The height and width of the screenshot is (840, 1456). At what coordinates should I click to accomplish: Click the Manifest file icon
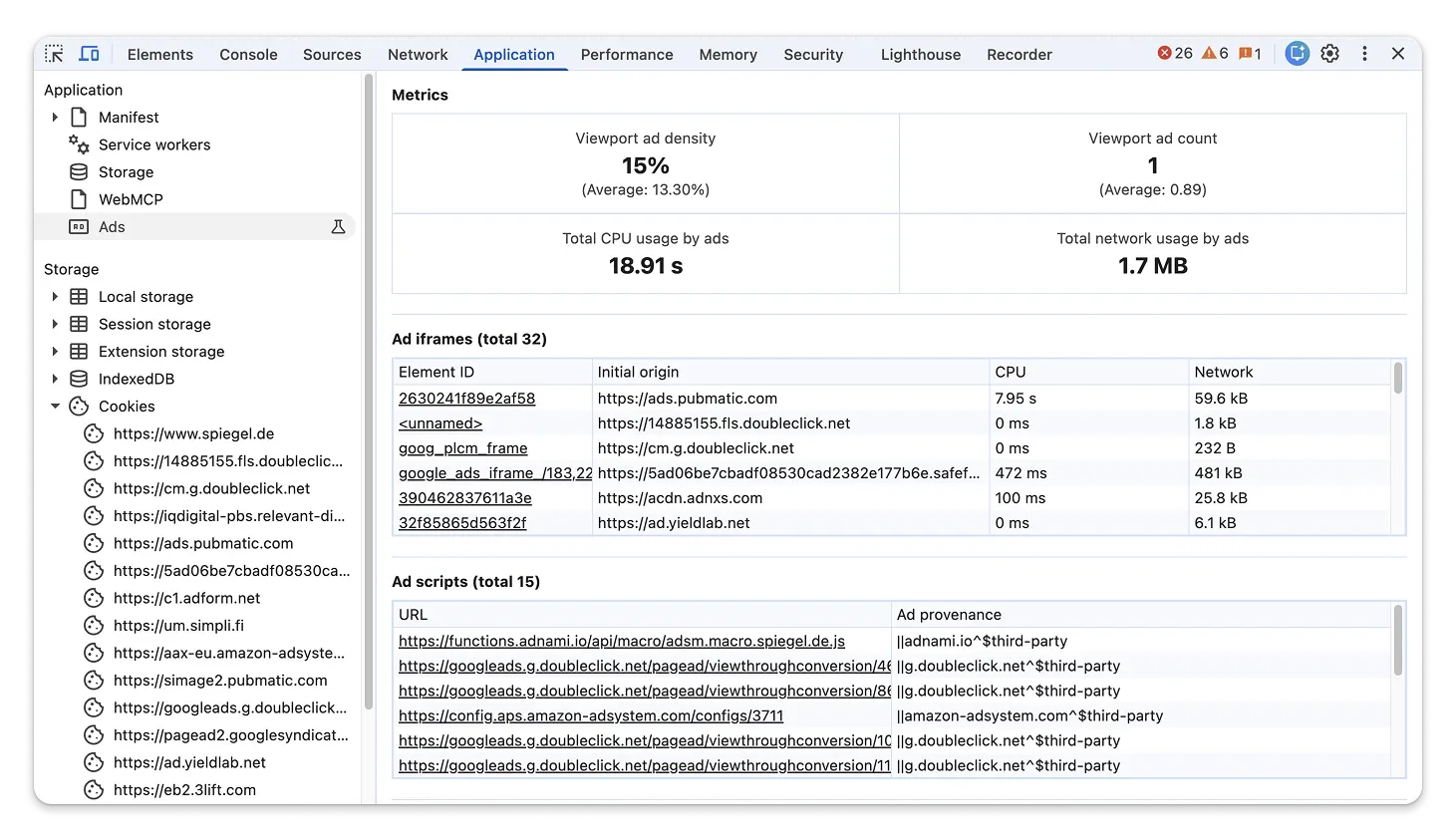(x=79, y=118)
